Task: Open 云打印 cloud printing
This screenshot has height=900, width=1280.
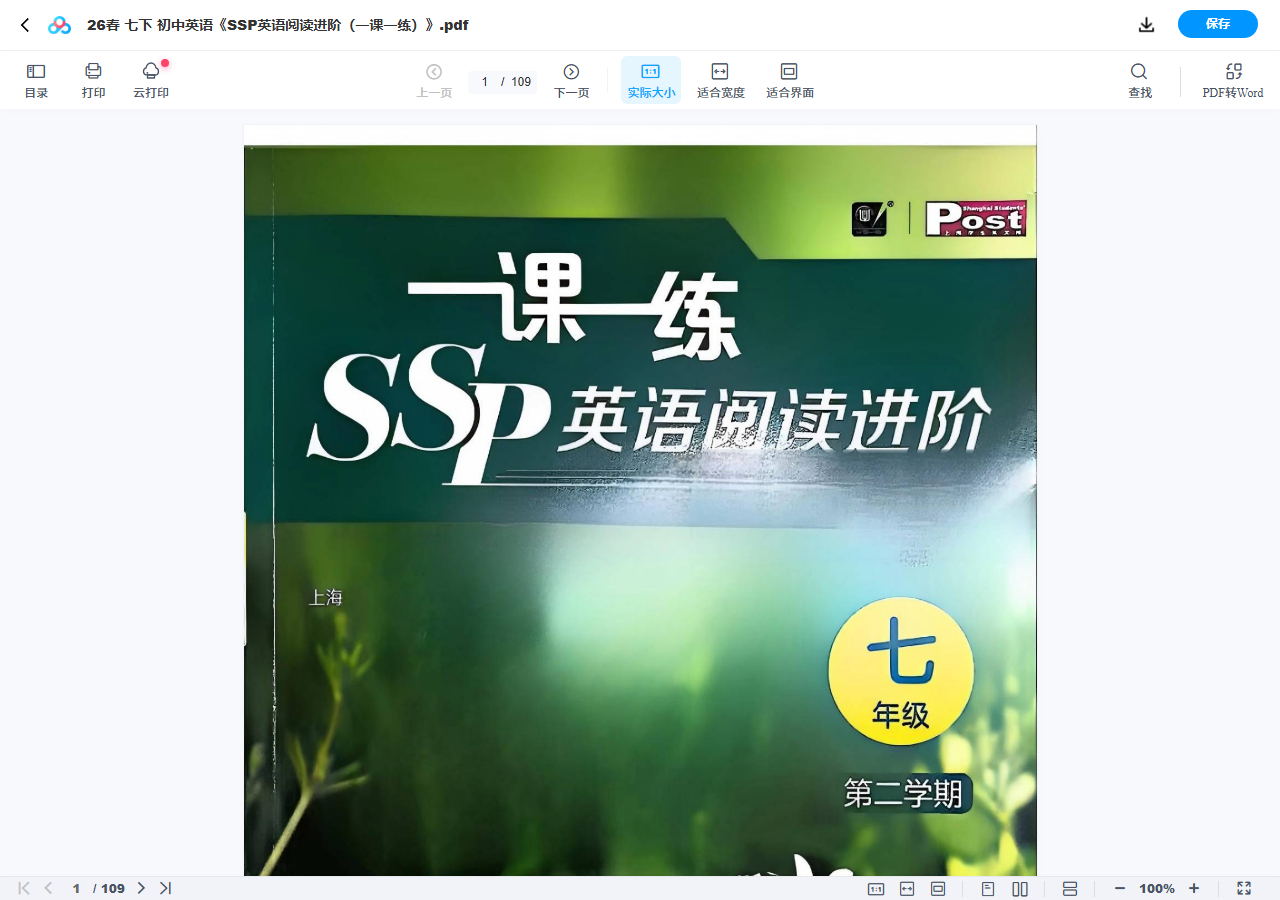Action: 151,80
